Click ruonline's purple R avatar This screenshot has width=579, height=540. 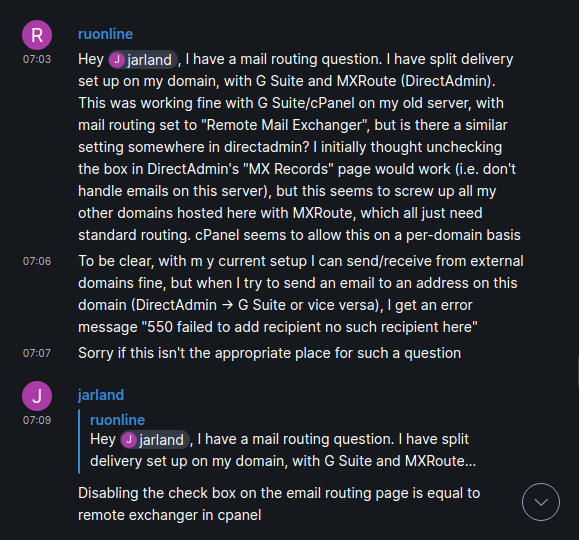click(37, 35)
